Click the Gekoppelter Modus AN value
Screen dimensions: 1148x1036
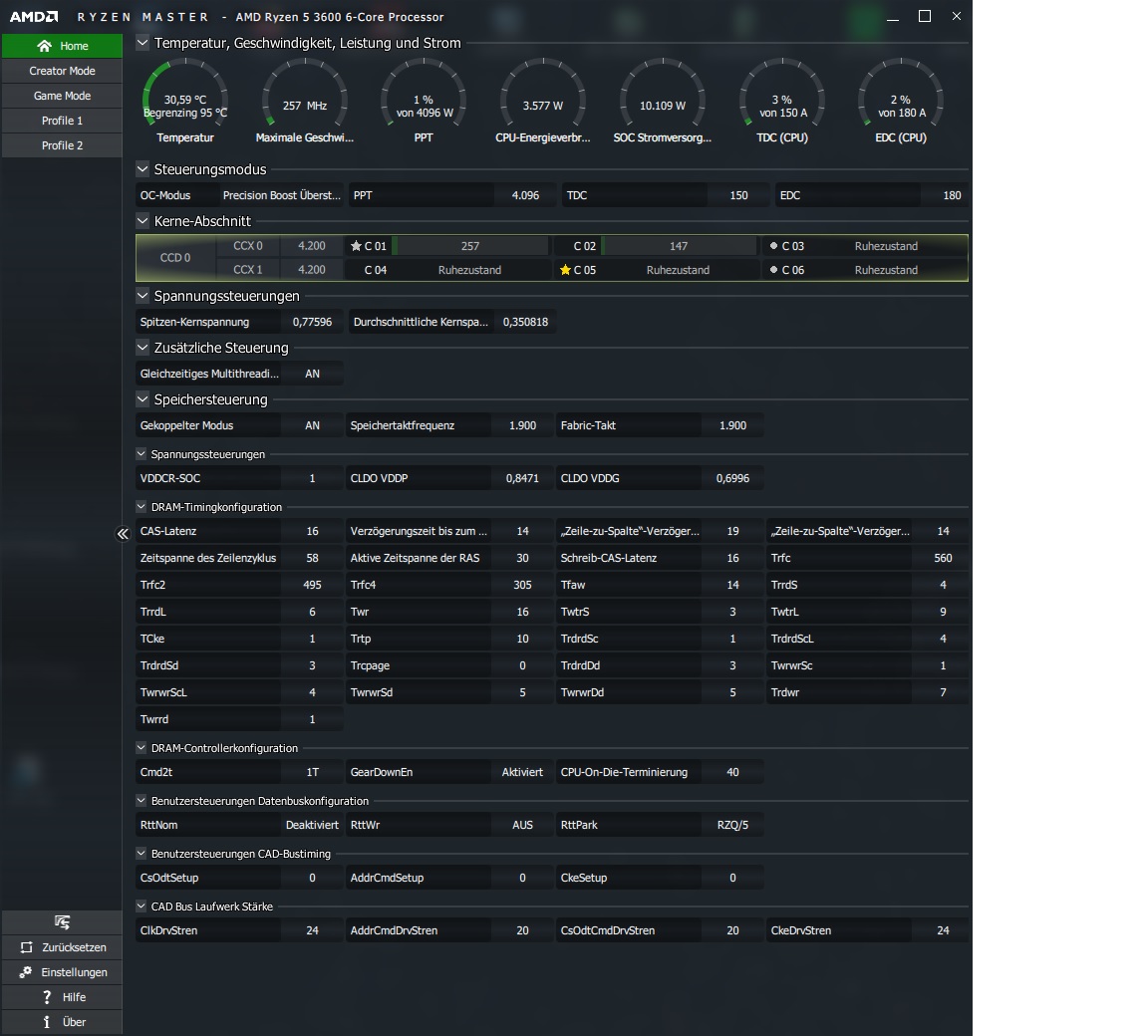313,425
